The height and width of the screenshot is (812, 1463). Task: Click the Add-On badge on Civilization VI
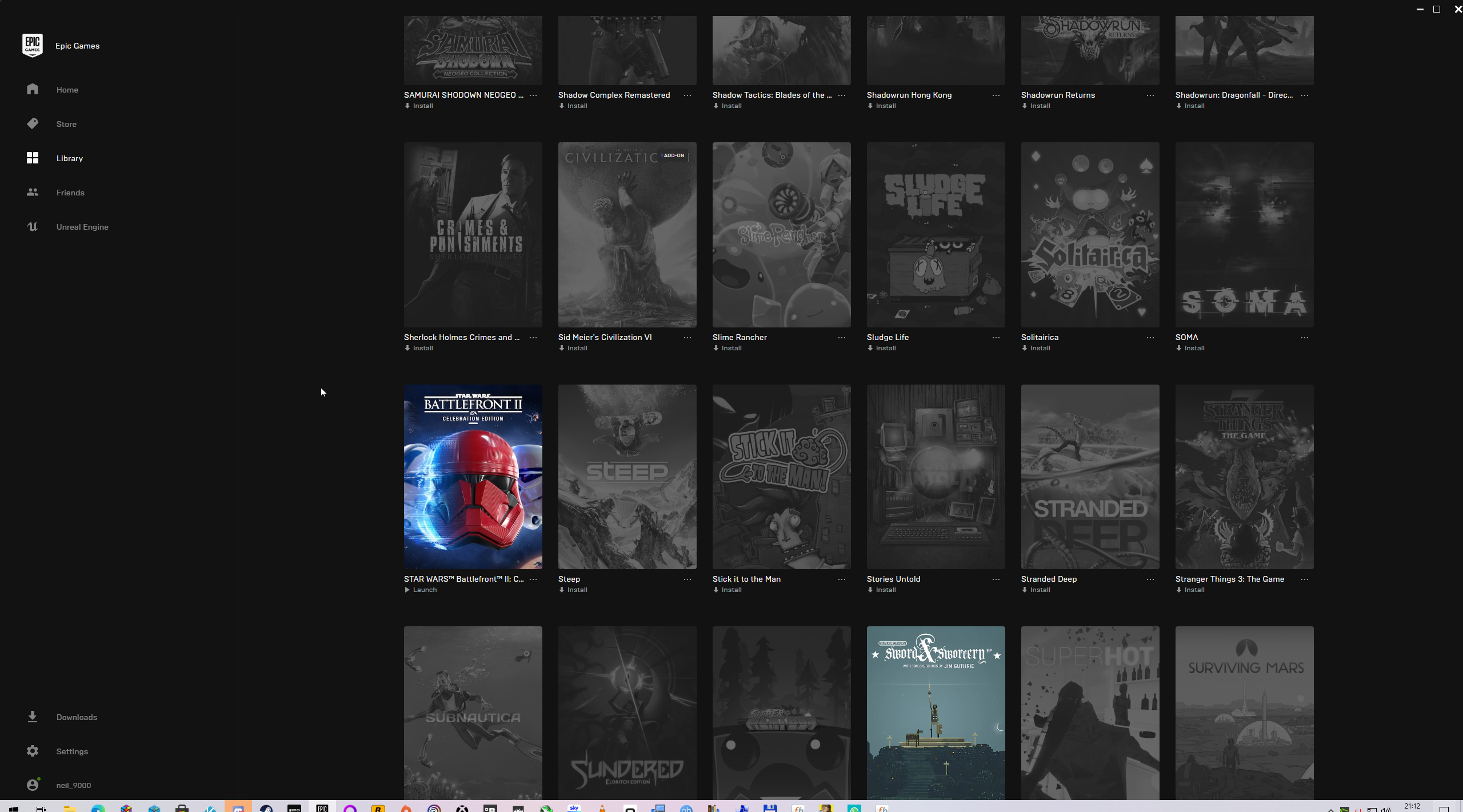pos(673,155)
